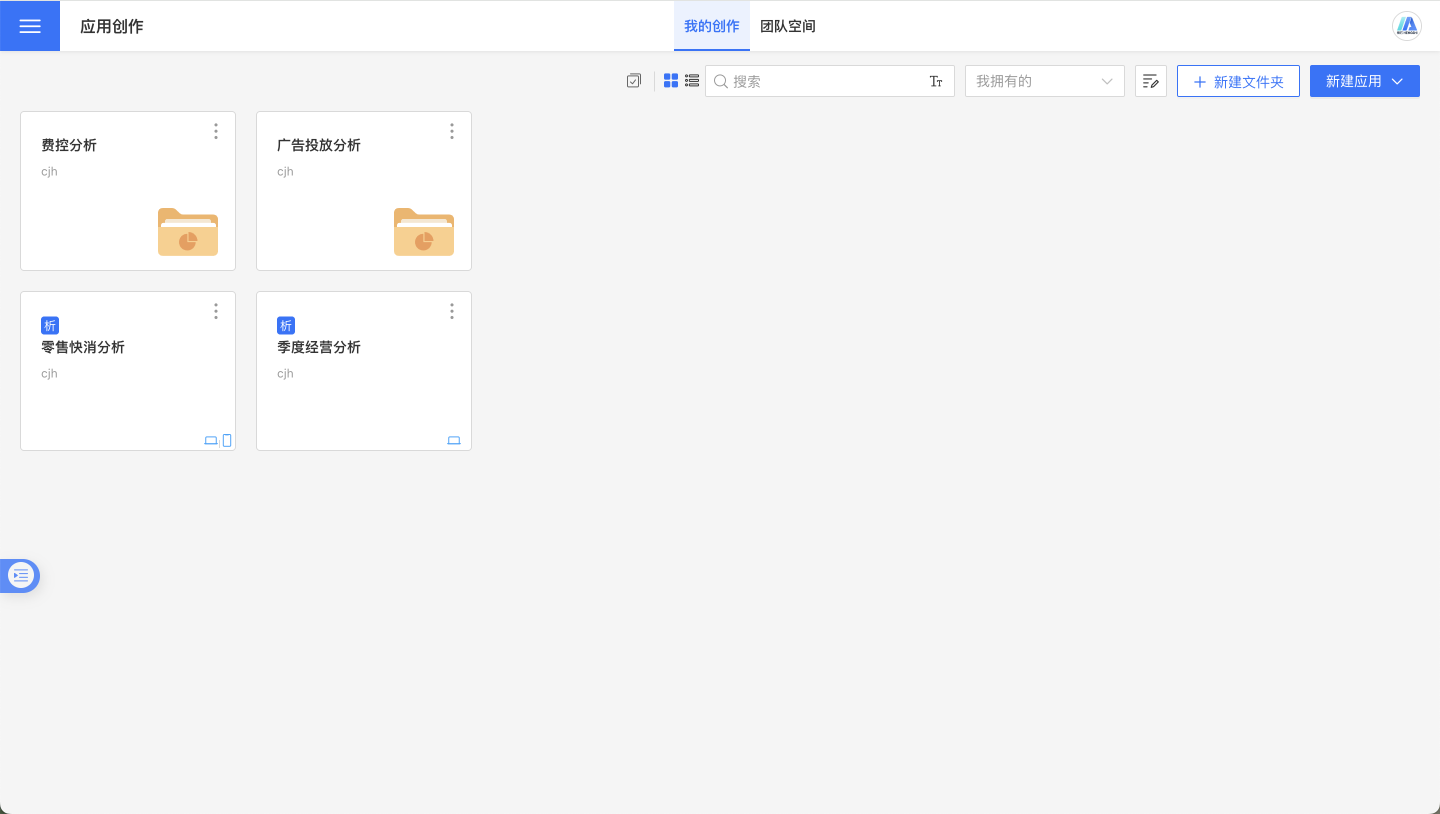Open more options for 季度经营分析 app
The height and width of the screenshot is (814, 1440).
(x=452, y=311)
